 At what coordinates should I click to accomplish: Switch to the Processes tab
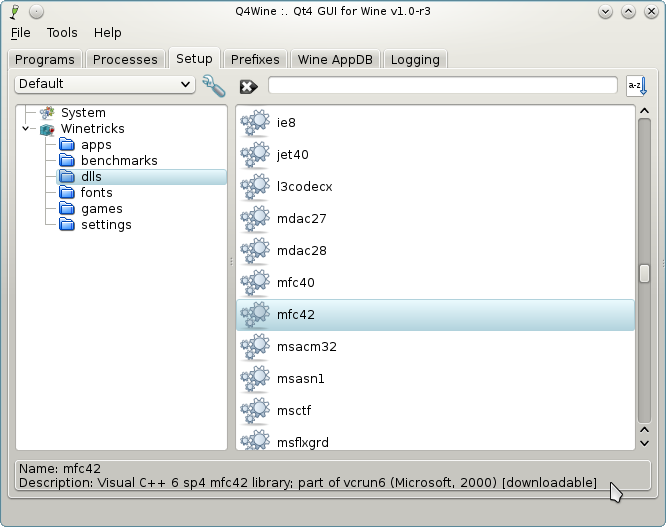[x=125, y=59]
